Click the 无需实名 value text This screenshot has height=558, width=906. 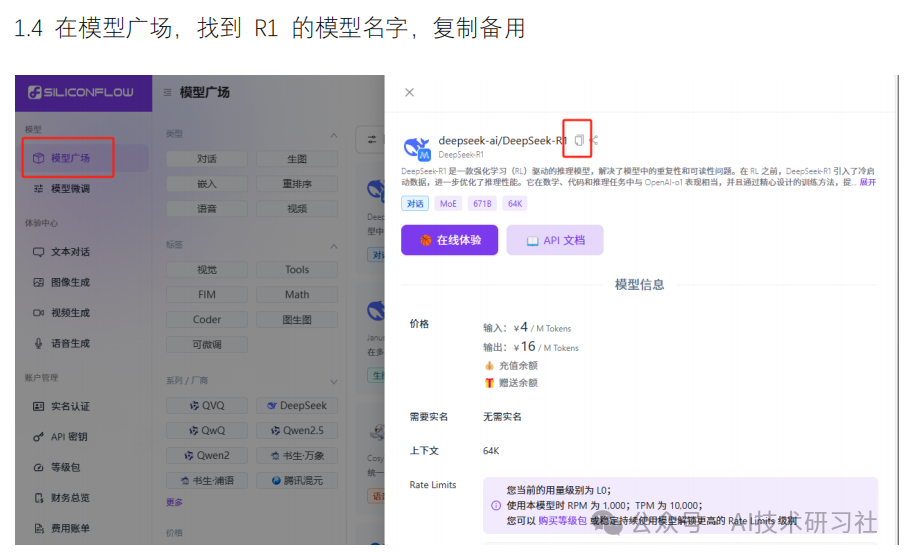[x=502, y=417]
